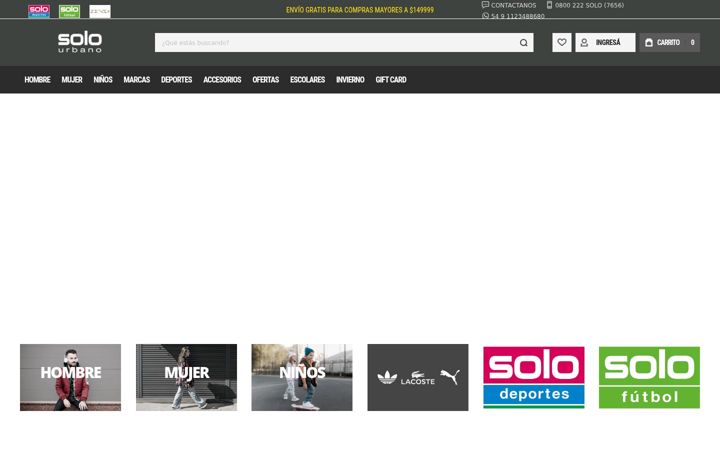The width and height of the screenshot is (720, 450).
Task: Open the Niños category banner
Action: 302,377
